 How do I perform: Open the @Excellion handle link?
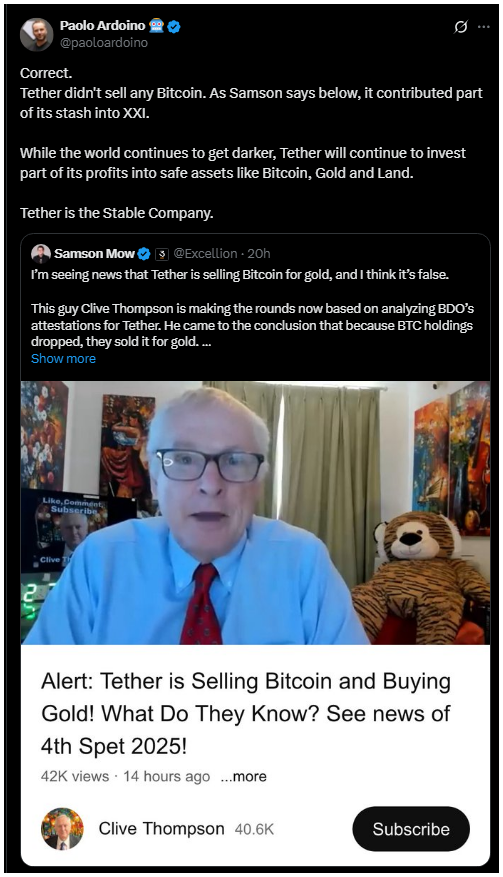point(205,254)
